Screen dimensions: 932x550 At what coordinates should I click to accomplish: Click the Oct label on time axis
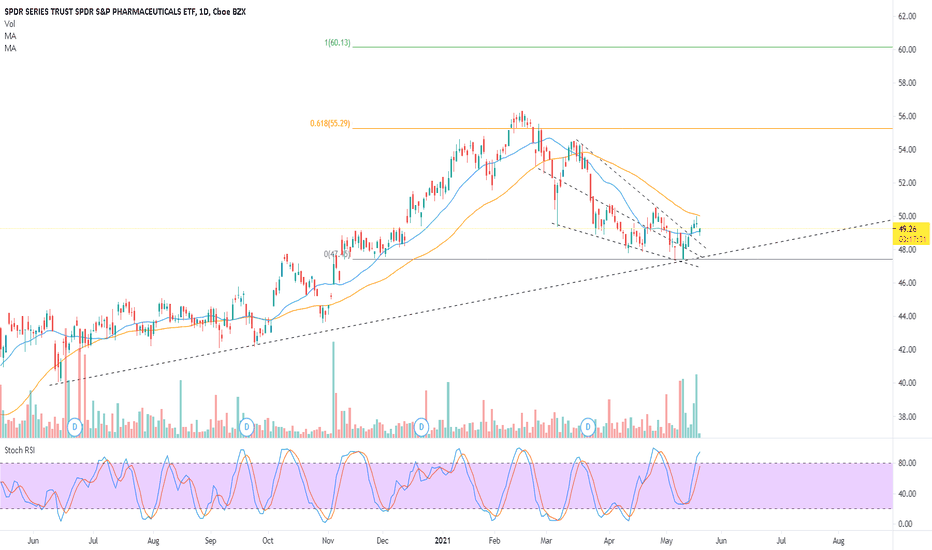pos(268,541)
